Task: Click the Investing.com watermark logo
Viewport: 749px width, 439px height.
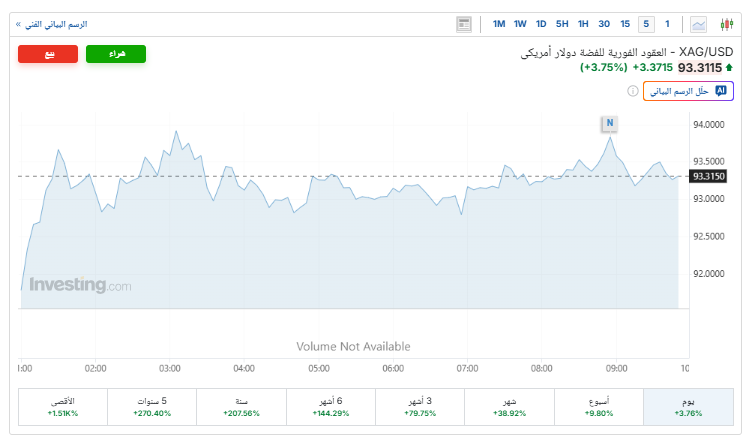Action: 80,286
